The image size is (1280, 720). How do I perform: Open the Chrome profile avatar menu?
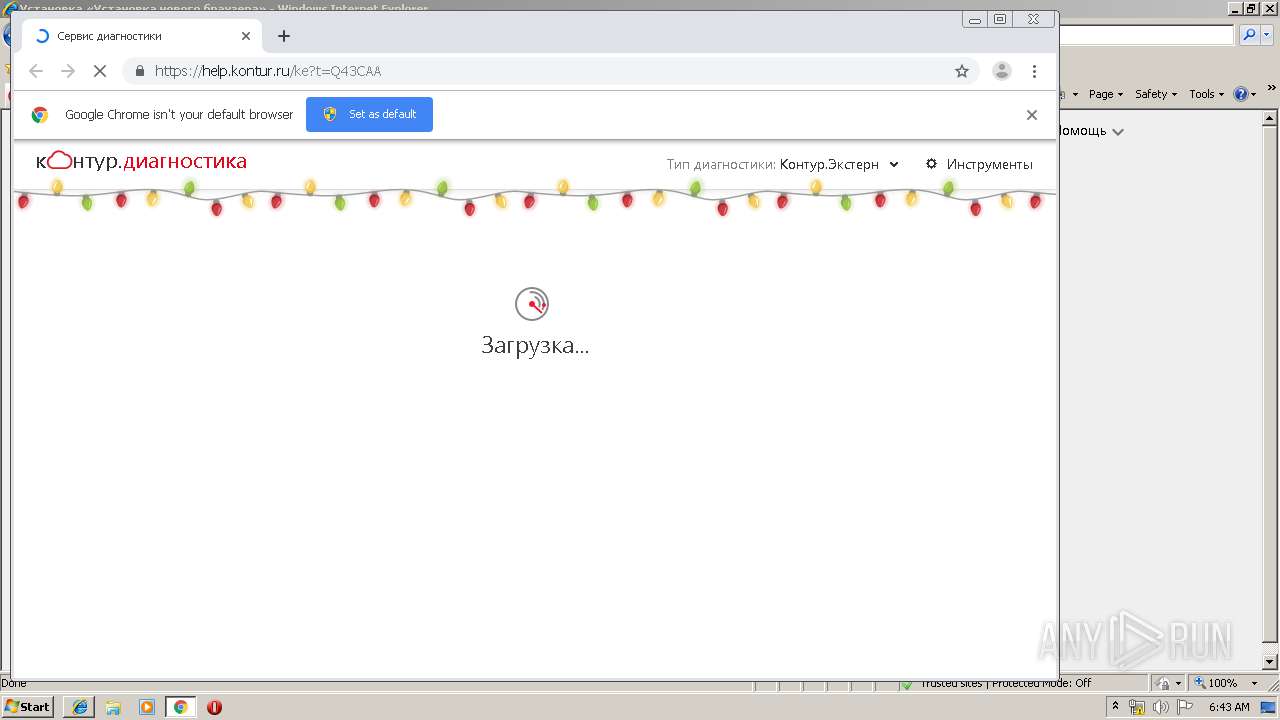point(1001,71)
